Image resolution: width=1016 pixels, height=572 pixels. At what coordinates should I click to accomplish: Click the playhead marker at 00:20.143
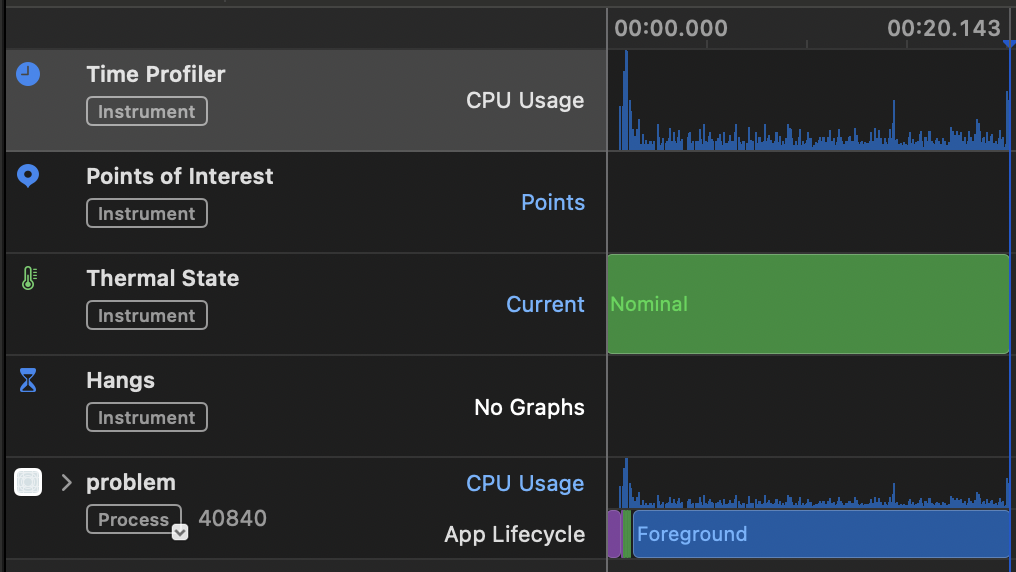coord(1009,44)
